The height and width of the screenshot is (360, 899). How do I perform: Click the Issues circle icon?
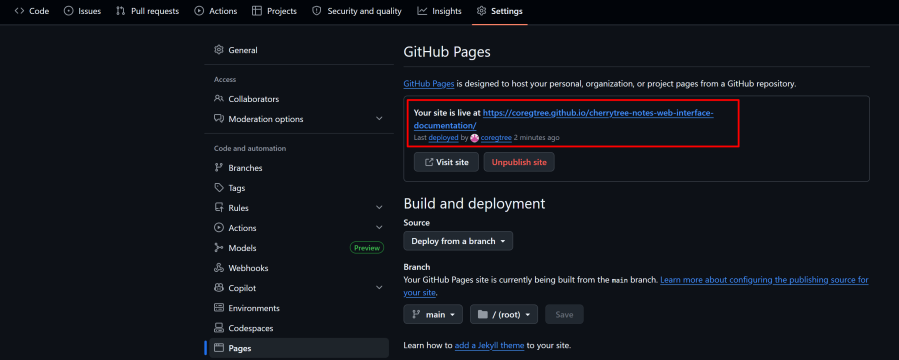click(68, 11)
